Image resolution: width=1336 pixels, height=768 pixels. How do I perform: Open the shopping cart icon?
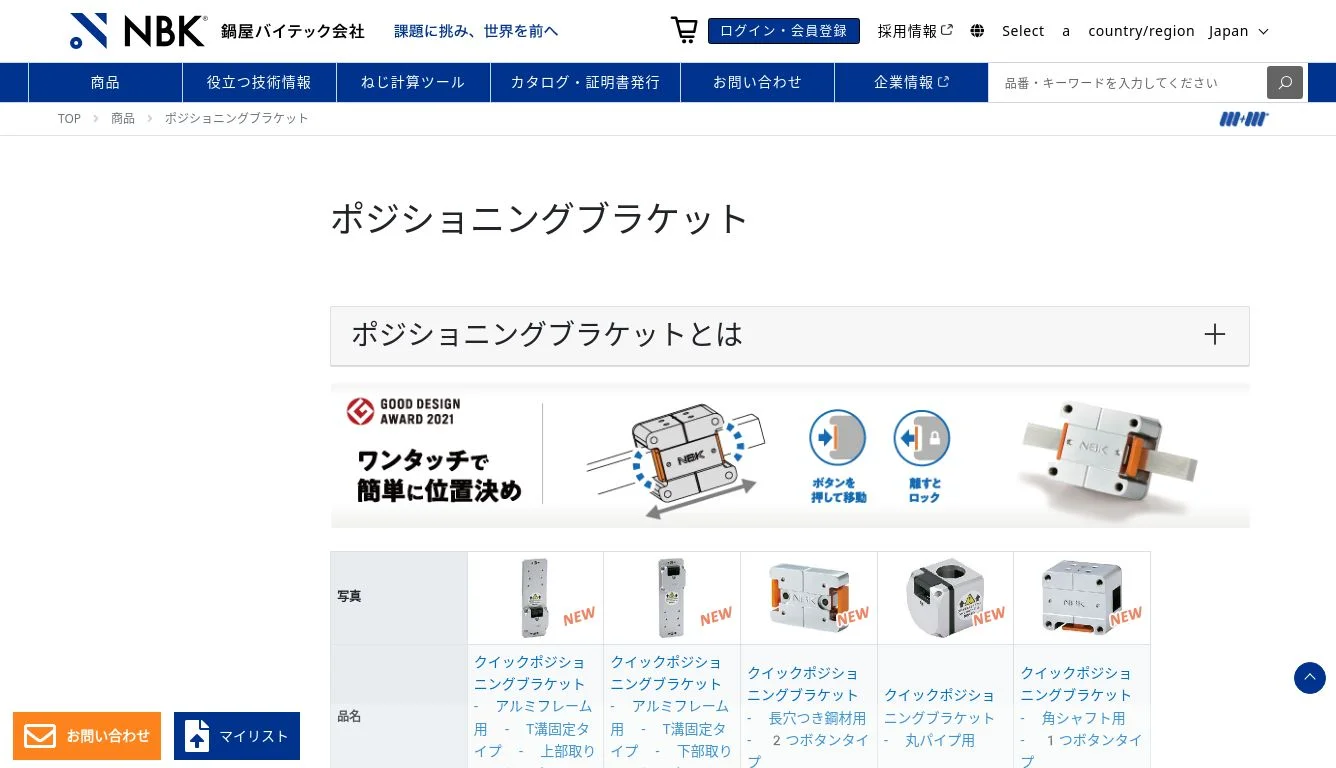tap(684, 30)
